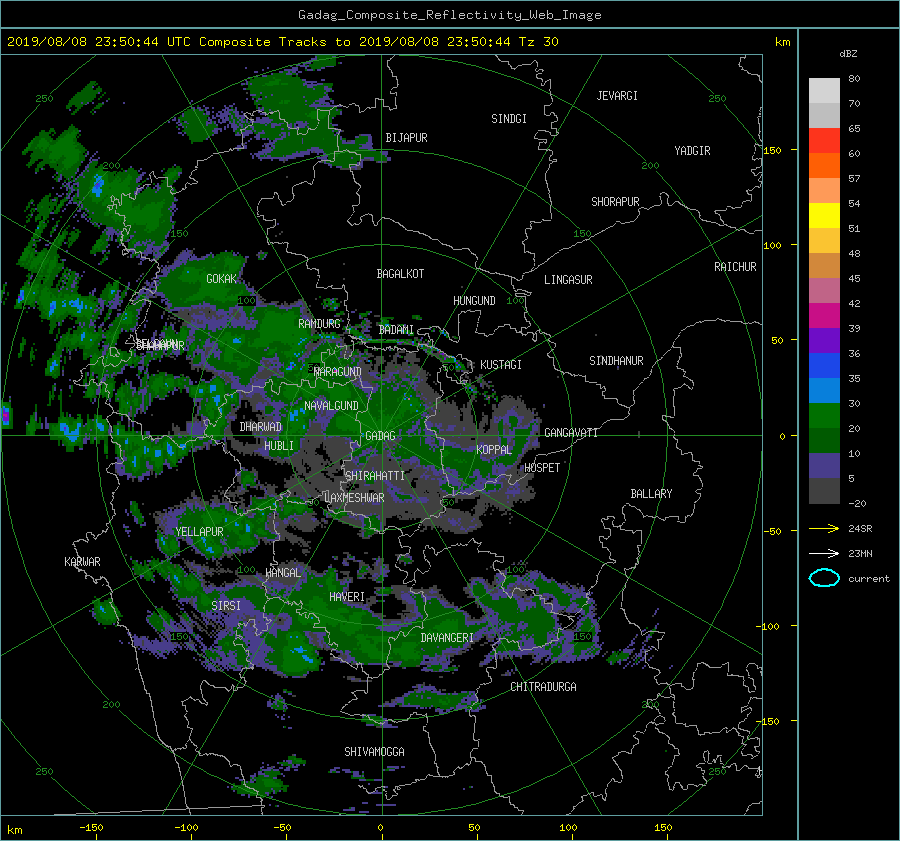Select the purple 39-36 dBZ legend swatch
Screen dimensions: 900x841
tap(824, 340)
